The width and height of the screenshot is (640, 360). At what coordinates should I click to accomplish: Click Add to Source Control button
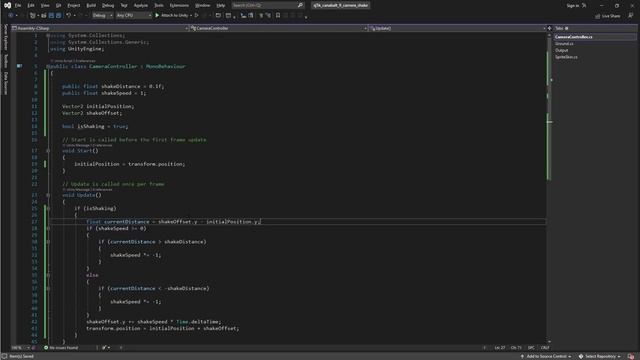coord(545,356)
